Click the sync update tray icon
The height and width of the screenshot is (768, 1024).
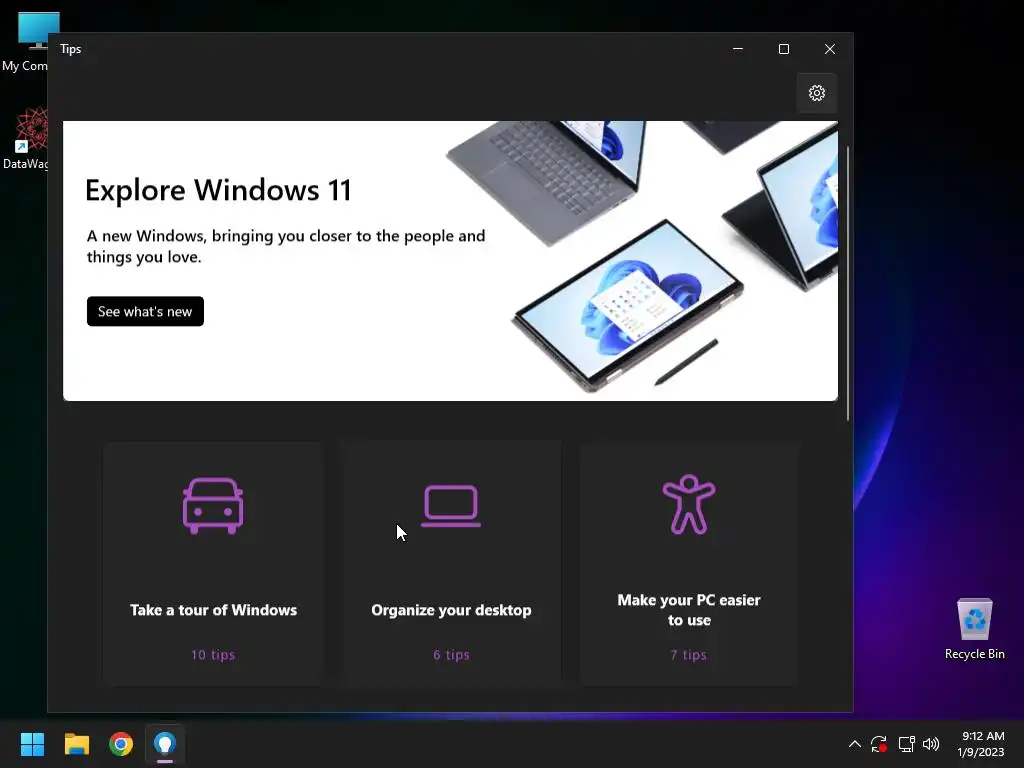(879, 744)
